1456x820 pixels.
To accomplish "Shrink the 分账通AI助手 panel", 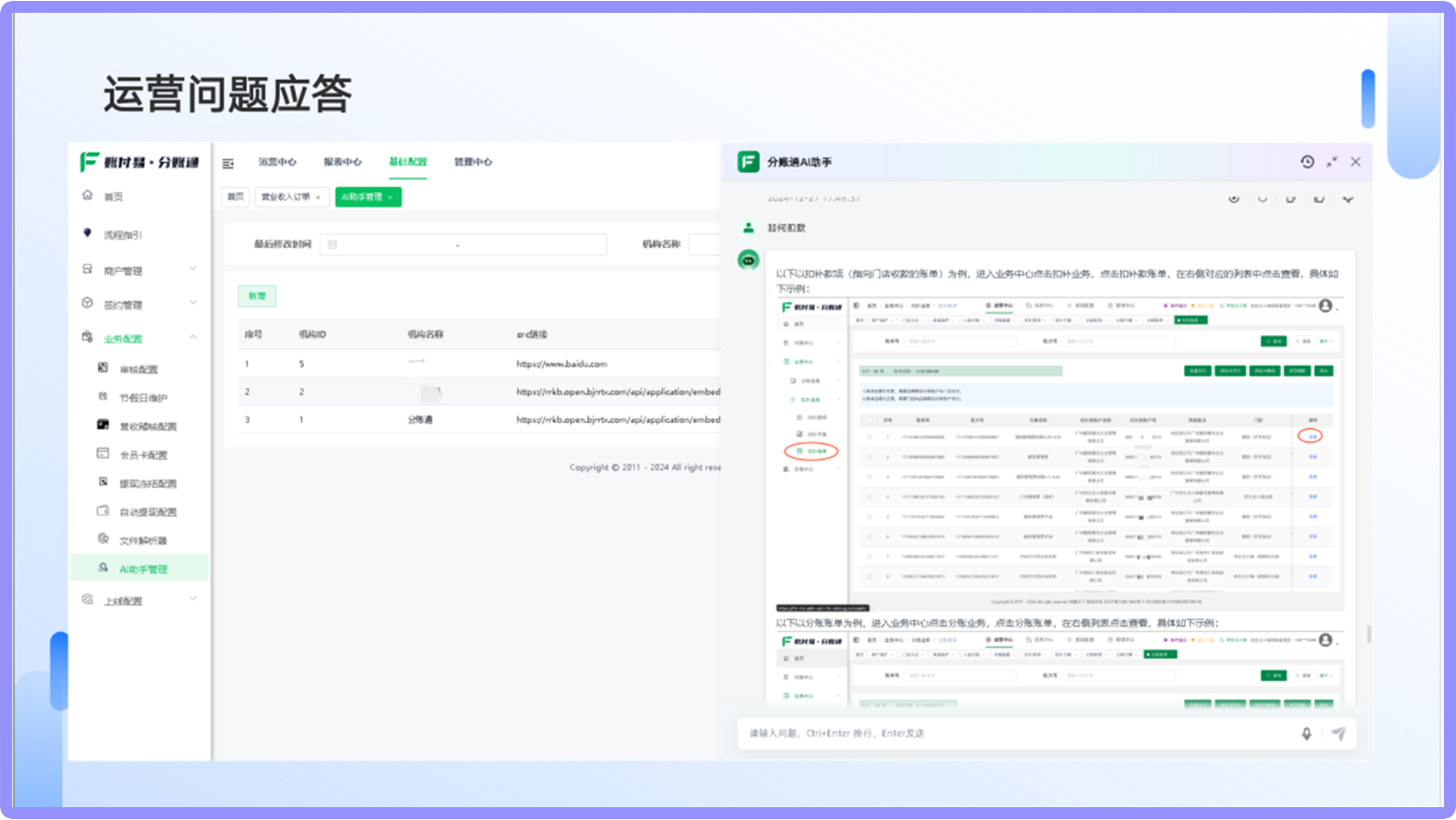I will coord(1331,162).
